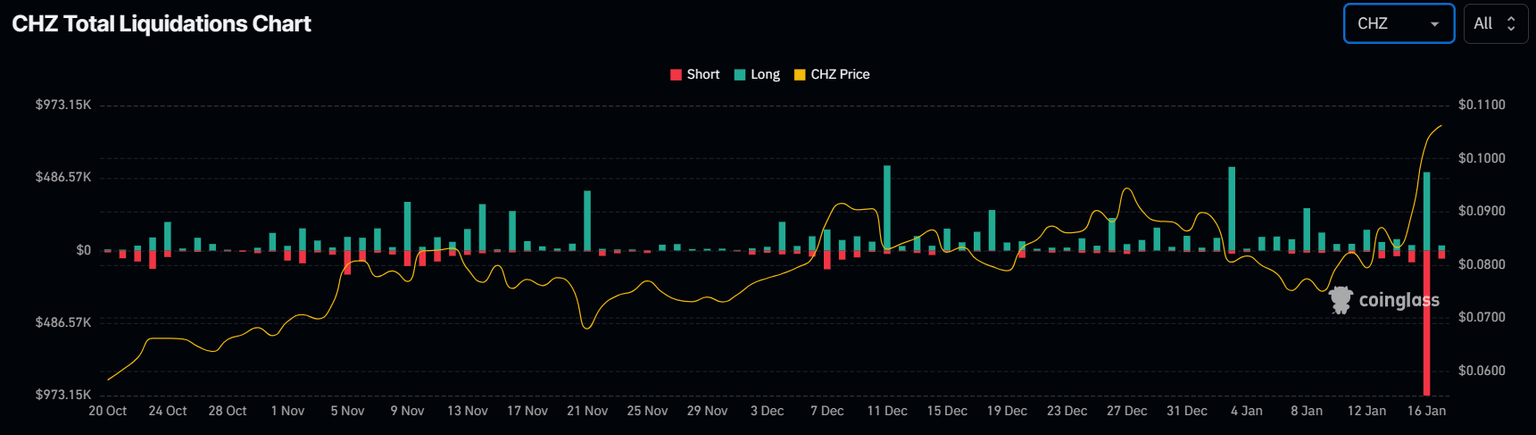Image resolution: width=1536 pixels, height=435 pixels.
Task: Click the large red short bar at 16 Jan
Action: tap(1427, 322)
